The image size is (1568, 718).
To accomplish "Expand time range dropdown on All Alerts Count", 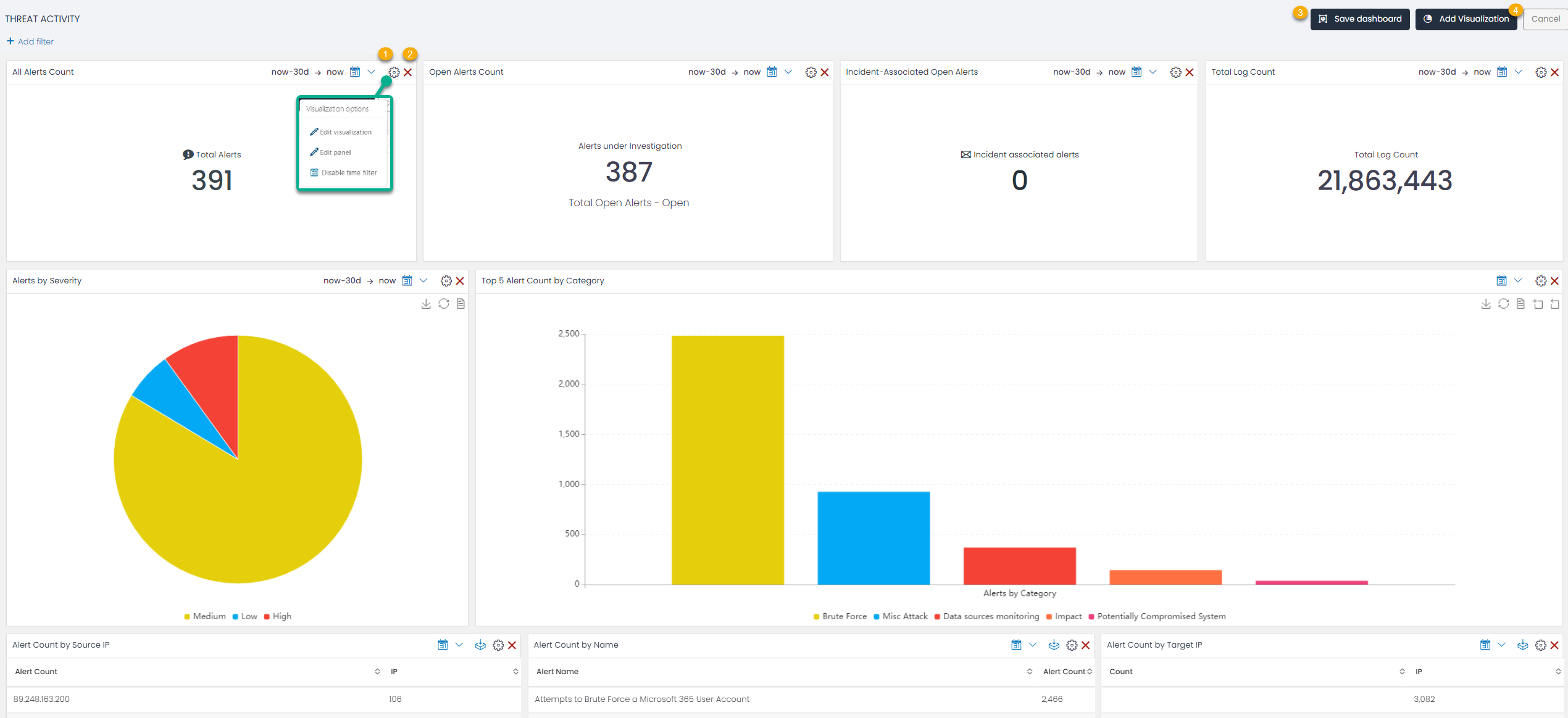I will 371,72.
